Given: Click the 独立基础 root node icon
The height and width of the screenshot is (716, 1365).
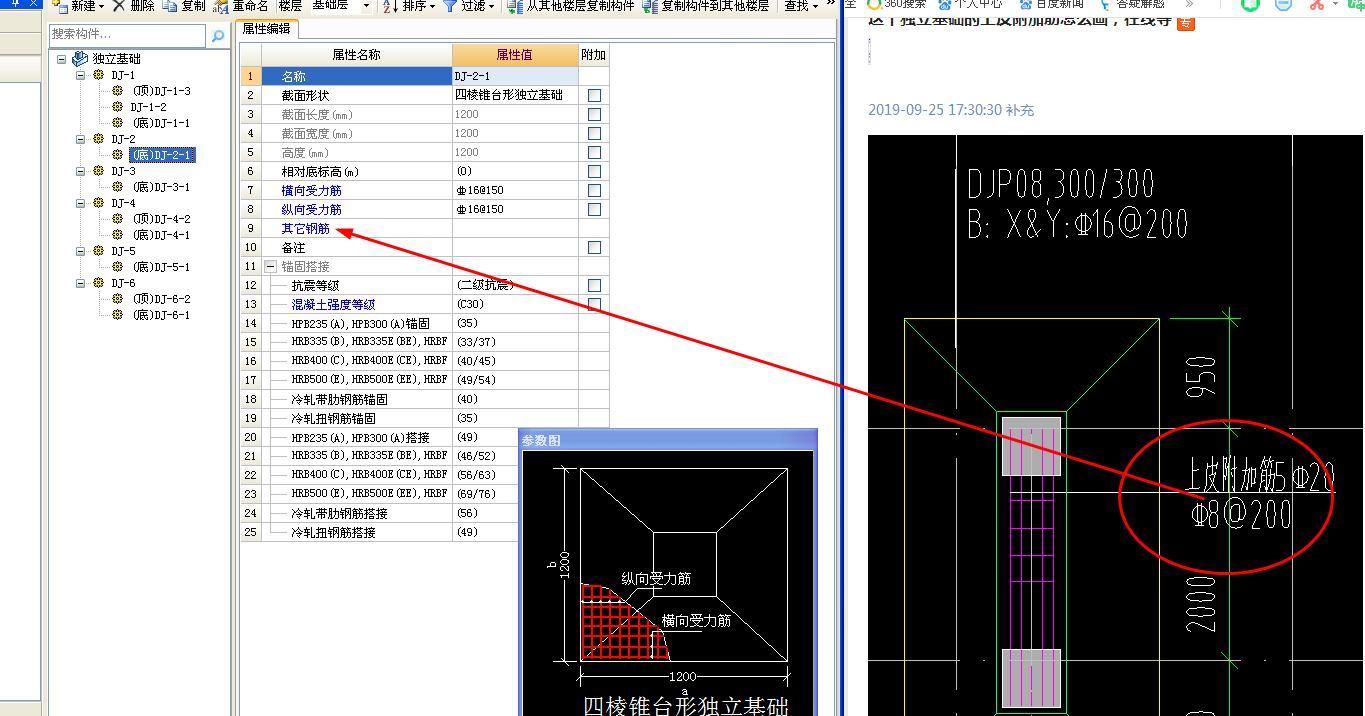Looking at the screenshot, I should [x=81, y=59].
